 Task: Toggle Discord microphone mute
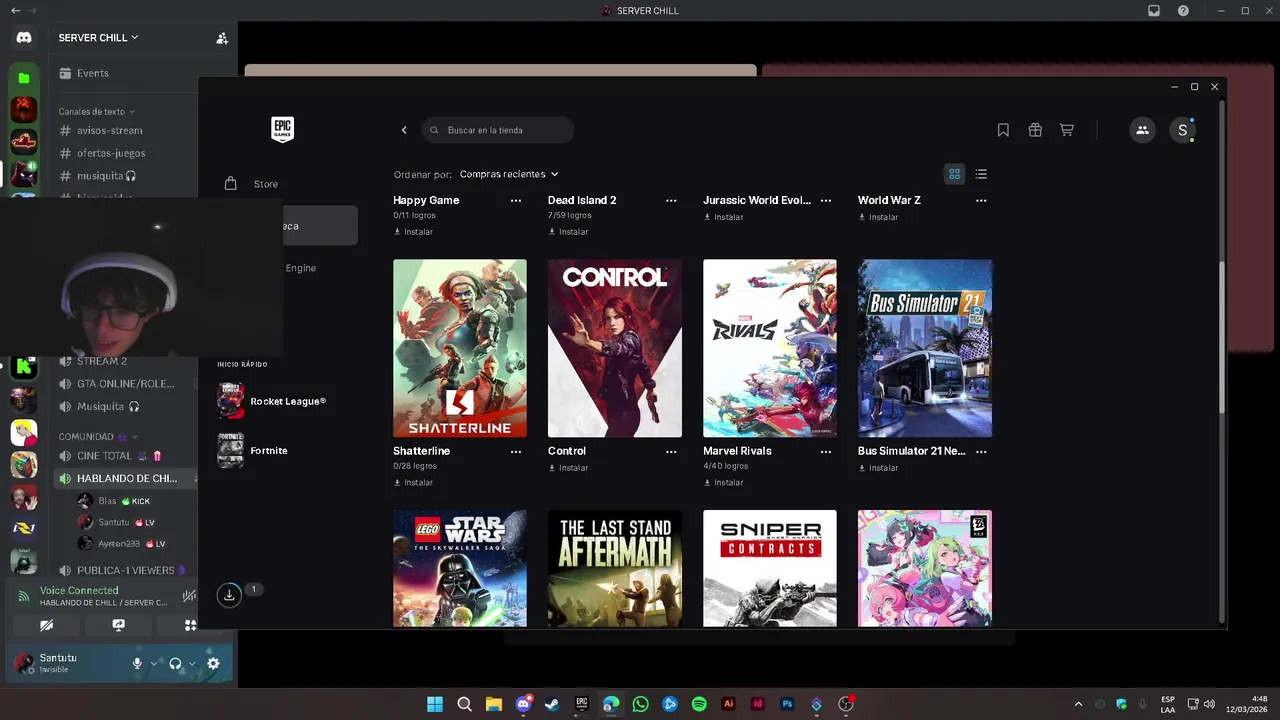(x=137, y=663)
